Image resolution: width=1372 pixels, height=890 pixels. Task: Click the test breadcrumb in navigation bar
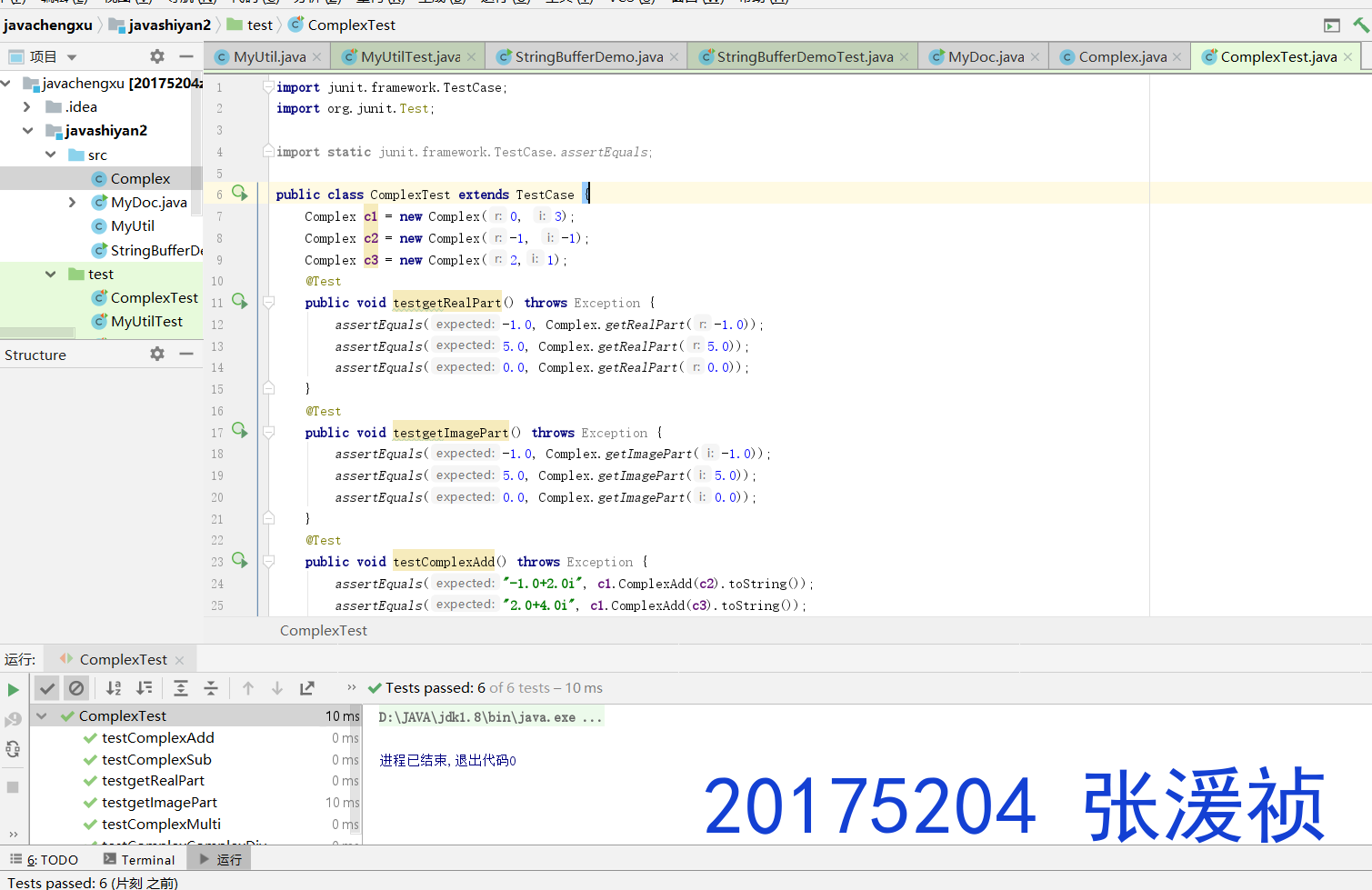(x=250, y=25)
